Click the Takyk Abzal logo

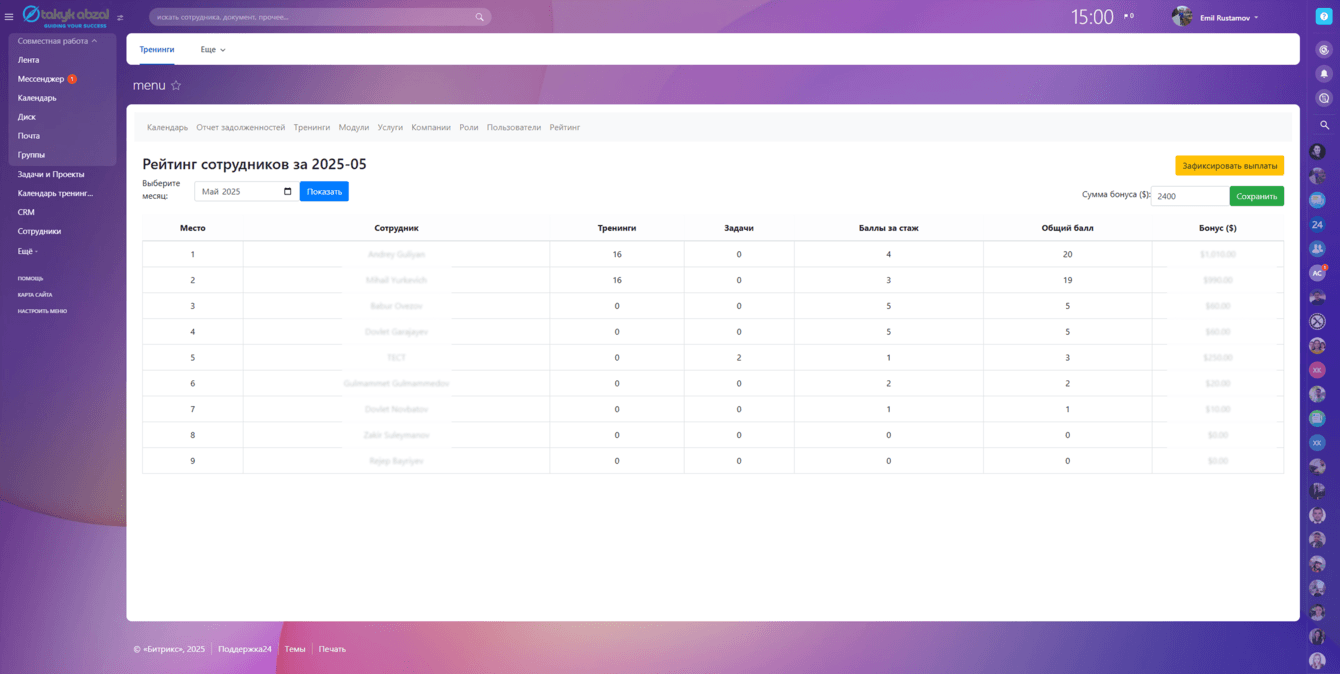tap(65, 16)
